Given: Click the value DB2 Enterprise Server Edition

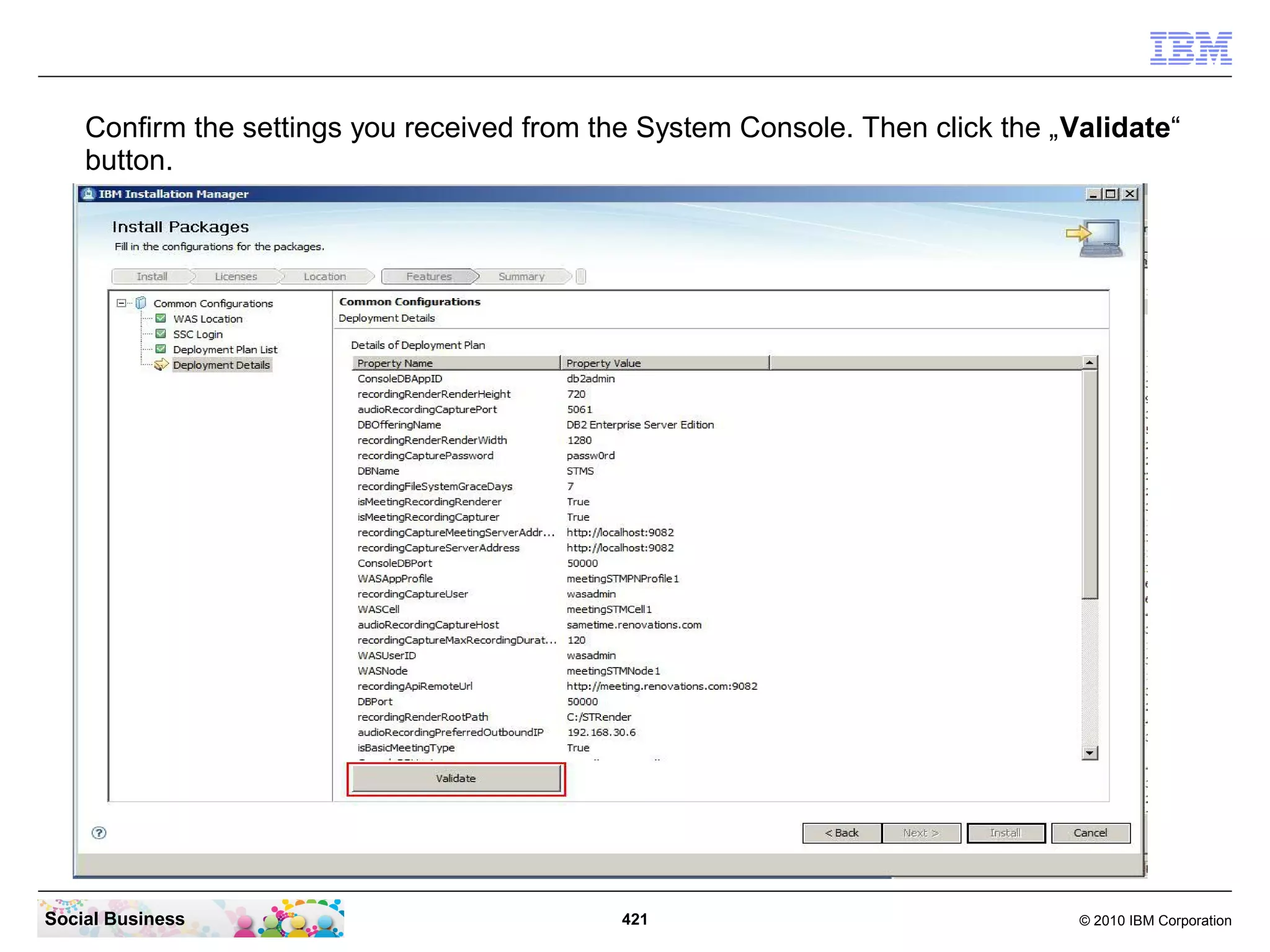Looking at the screenshot, I should coord(640,425).
